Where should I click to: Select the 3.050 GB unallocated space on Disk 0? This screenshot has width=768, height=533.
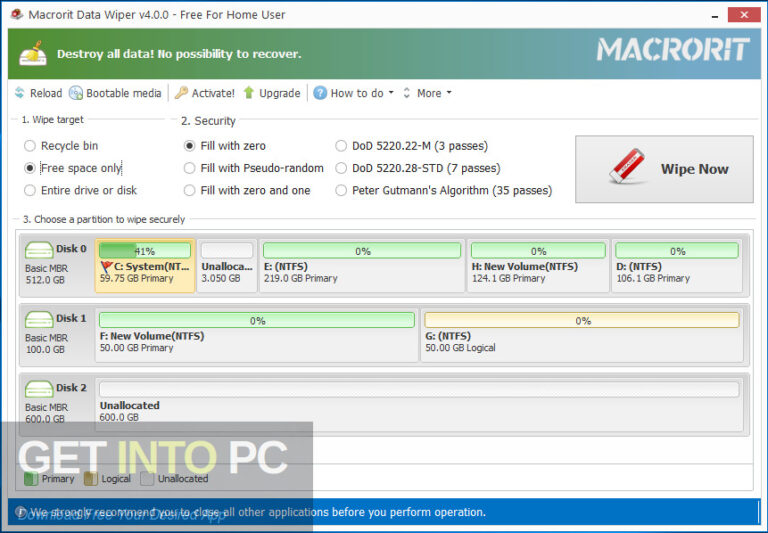pos(227,266)
